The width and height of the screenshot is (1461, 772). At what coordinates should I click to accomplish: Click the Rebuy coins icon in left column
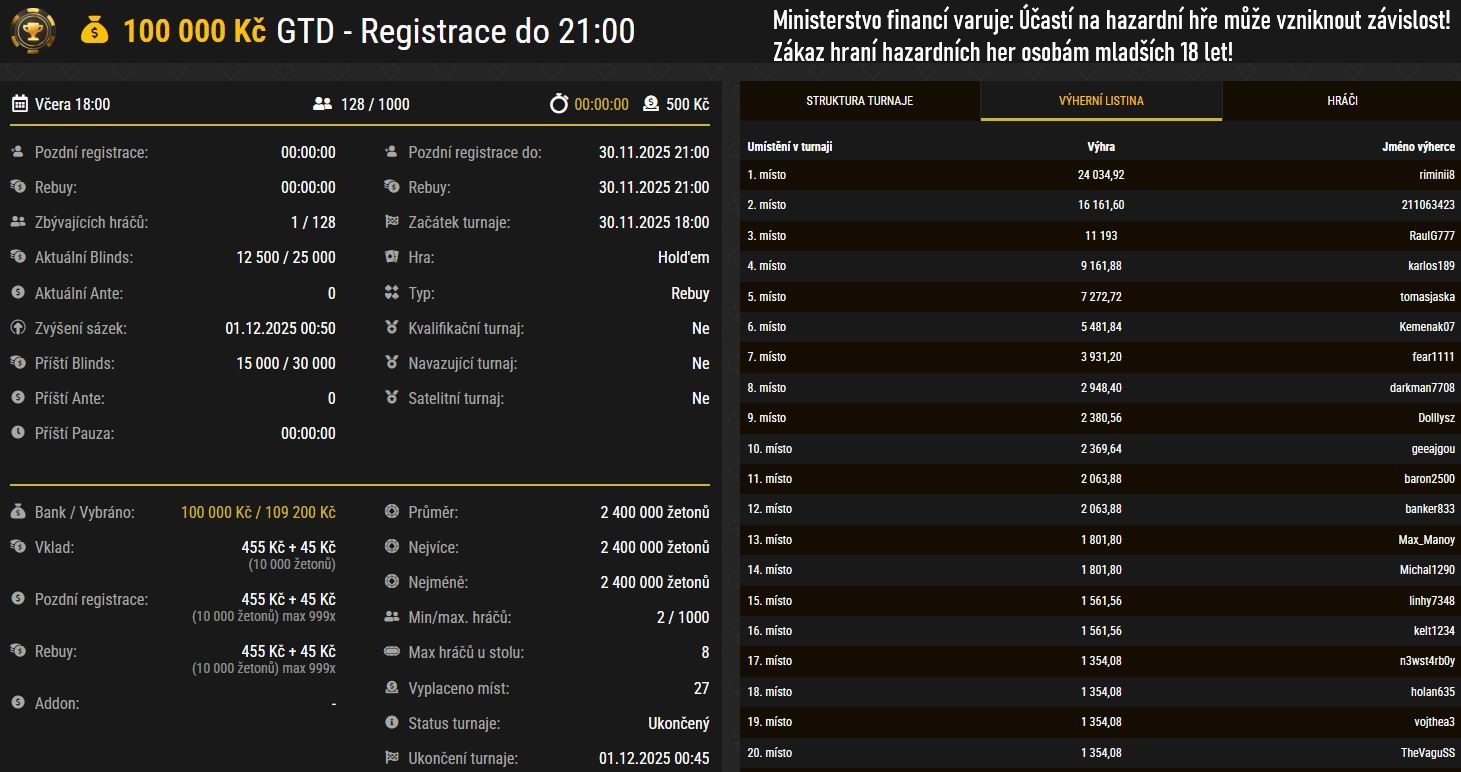(18, 187)
